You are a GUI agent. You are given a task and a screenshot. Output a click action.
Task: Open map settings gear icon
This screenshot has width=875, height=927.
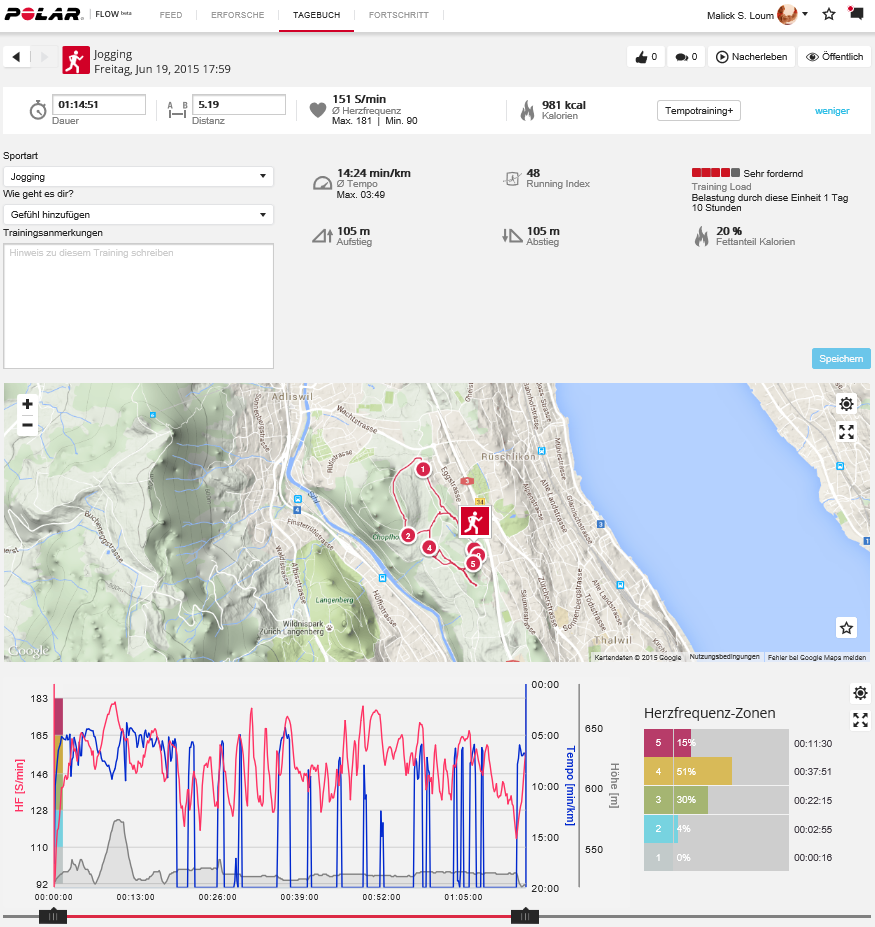coord(847,404)
